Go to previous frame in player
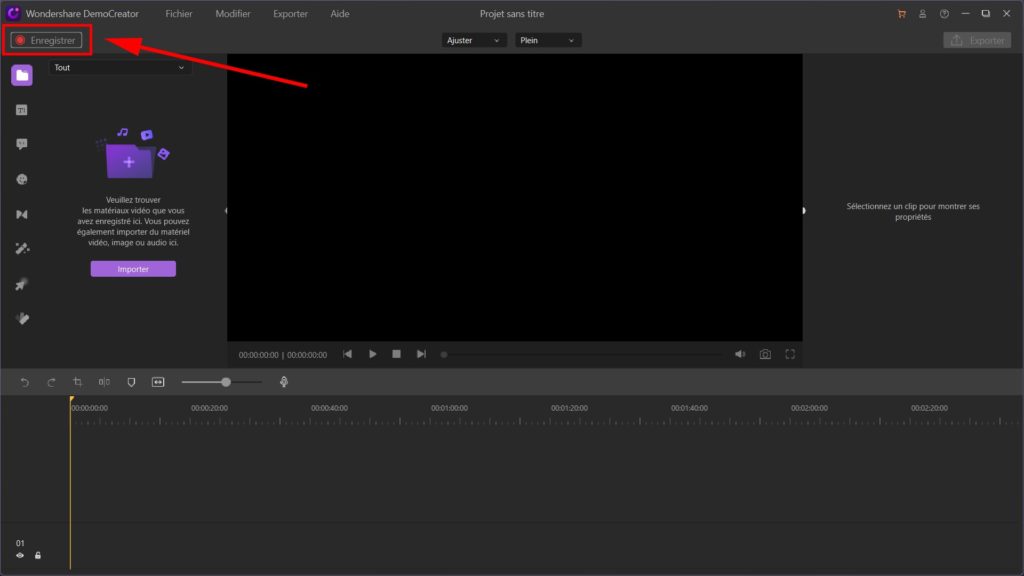1024x576 pixels. coord(347,354)
